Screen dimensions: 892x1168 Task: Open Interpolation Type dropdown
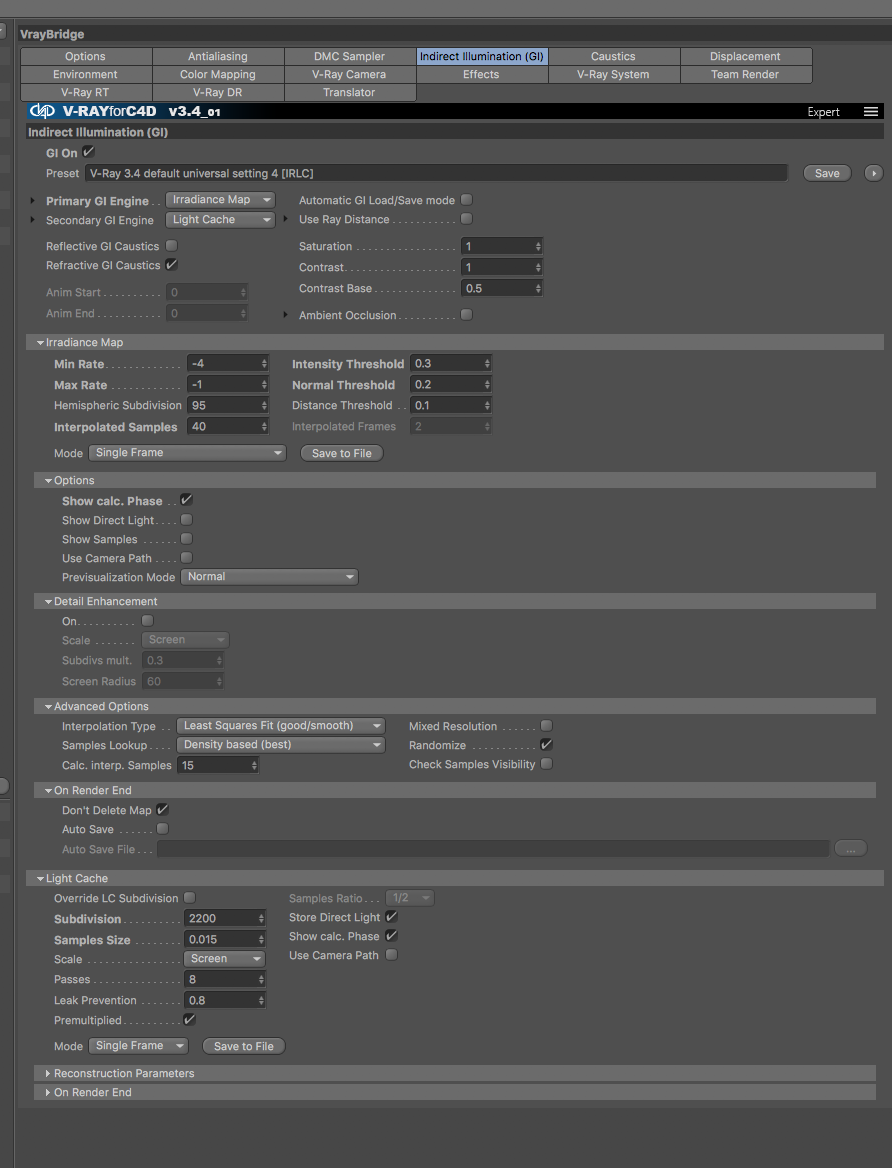pos(281,726)
